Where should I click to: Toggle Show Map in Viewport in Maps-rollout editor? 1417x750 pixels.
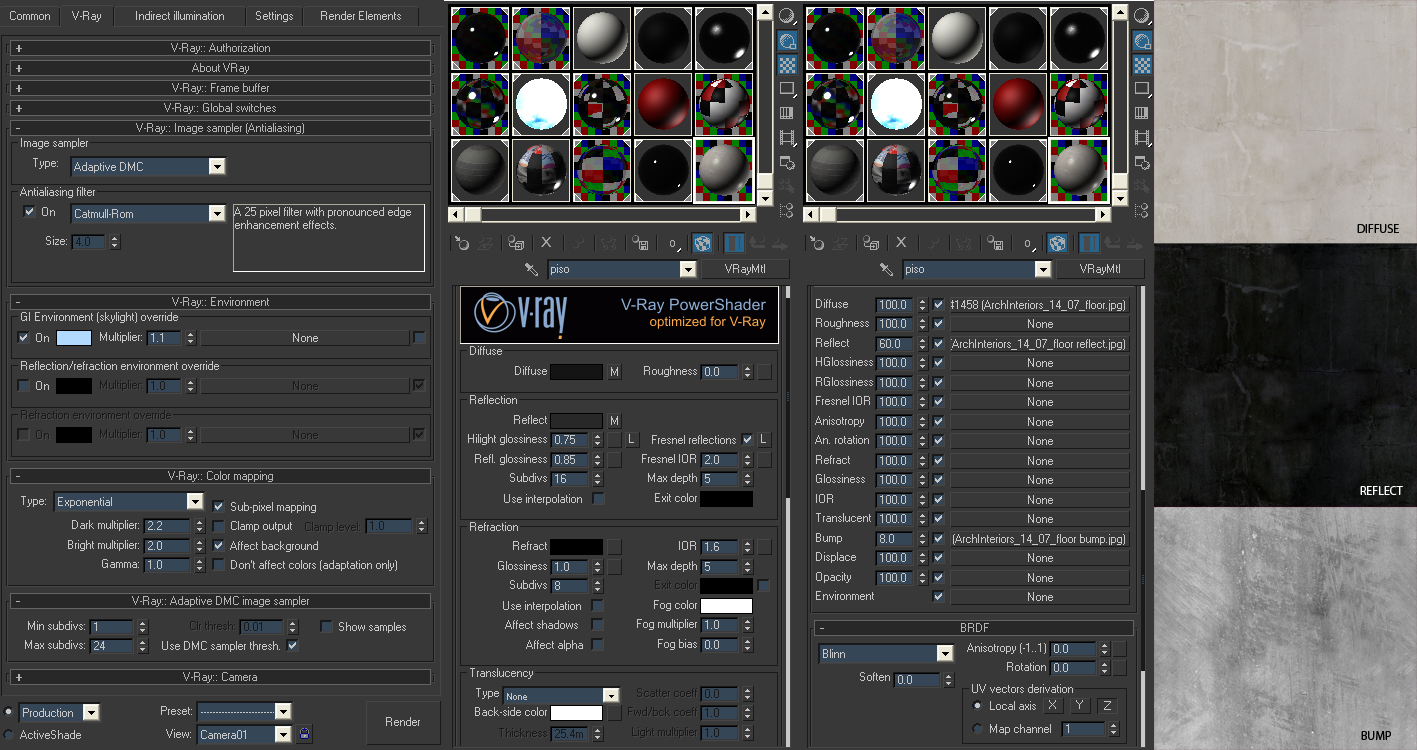coord(1058,242)
